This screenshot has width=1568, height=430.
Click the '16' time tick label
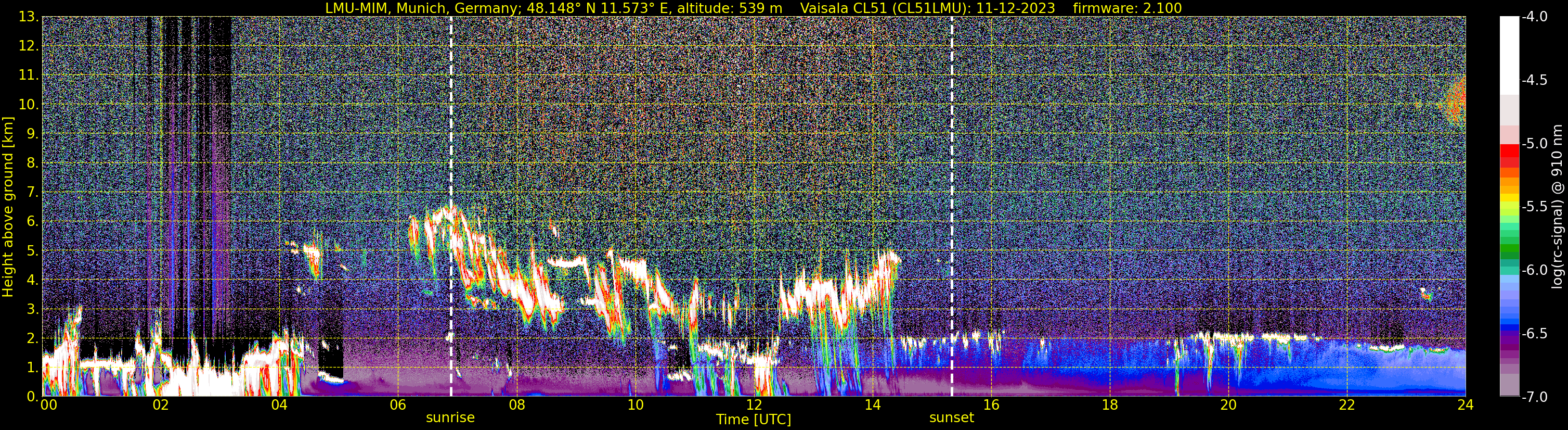coord(991,405)
